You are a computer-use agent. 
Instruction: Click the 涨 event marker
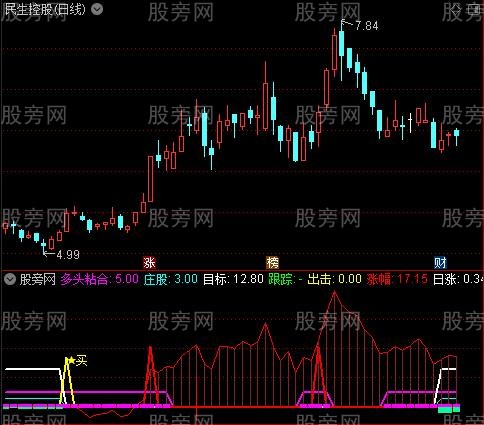point(149,263)
